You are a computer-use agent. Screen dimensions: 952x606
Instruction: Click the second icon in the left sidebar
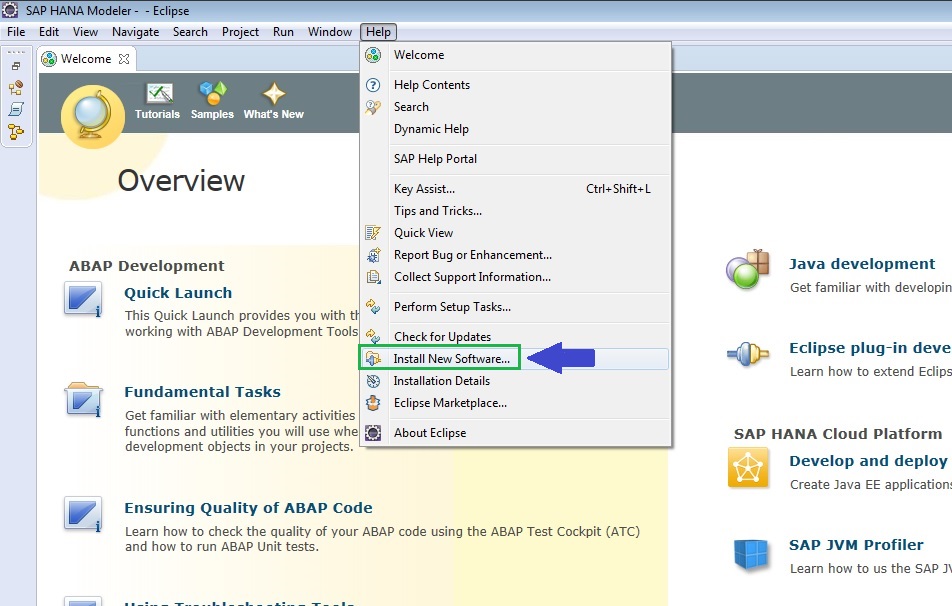click(16, 87)
